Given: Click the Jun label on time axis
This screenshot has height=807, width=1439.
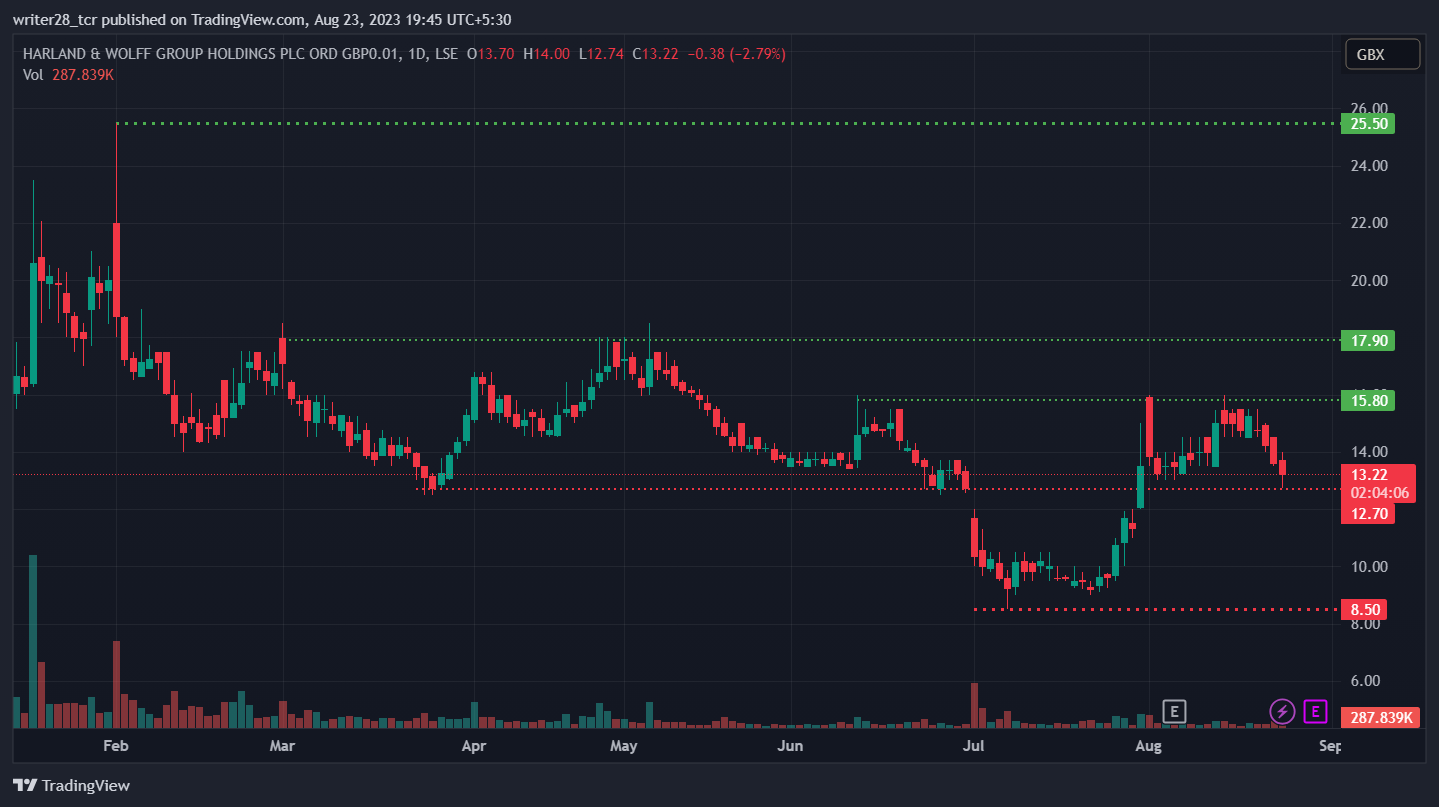Looking at the screenshot, I should coord(791,746).
